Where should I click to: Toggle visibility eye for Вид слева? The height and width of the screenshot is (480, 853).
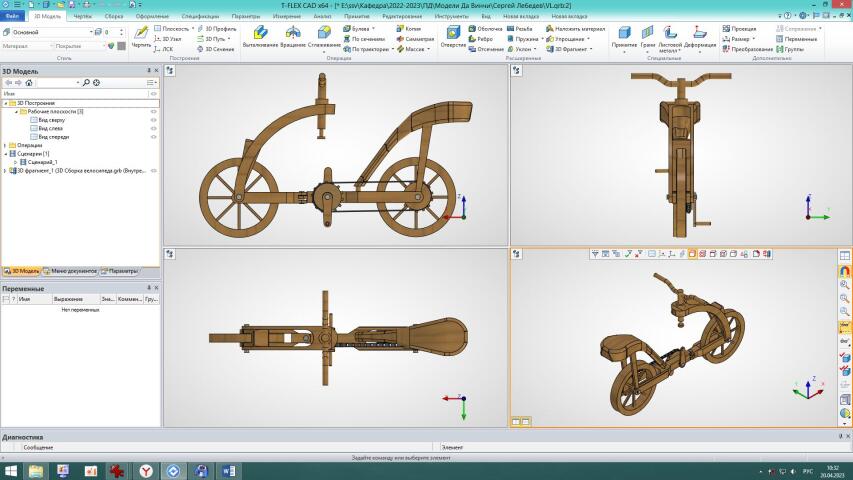(x=153, y=128)
